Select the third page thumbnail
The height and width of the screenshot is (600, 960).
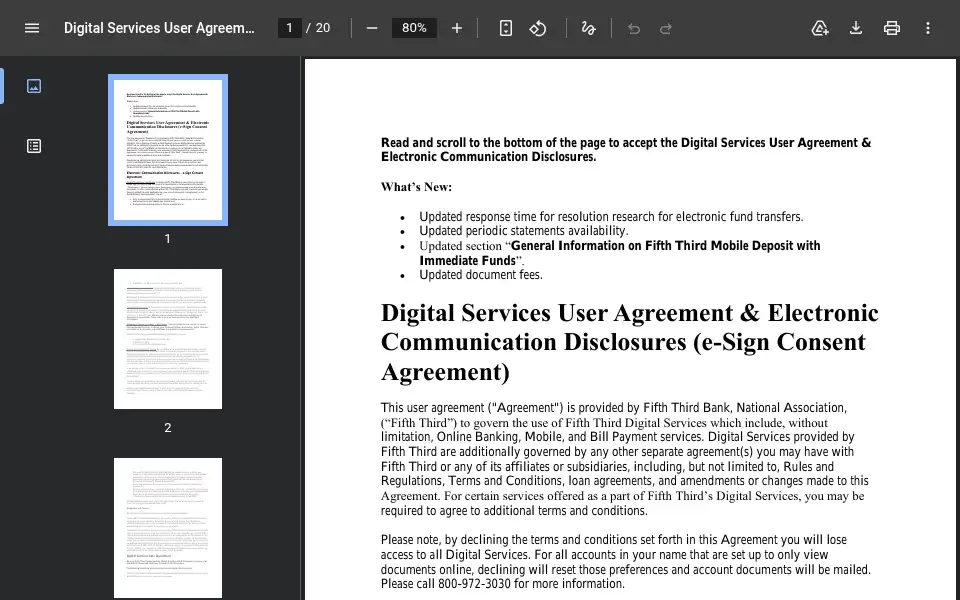tap(168, 528)
